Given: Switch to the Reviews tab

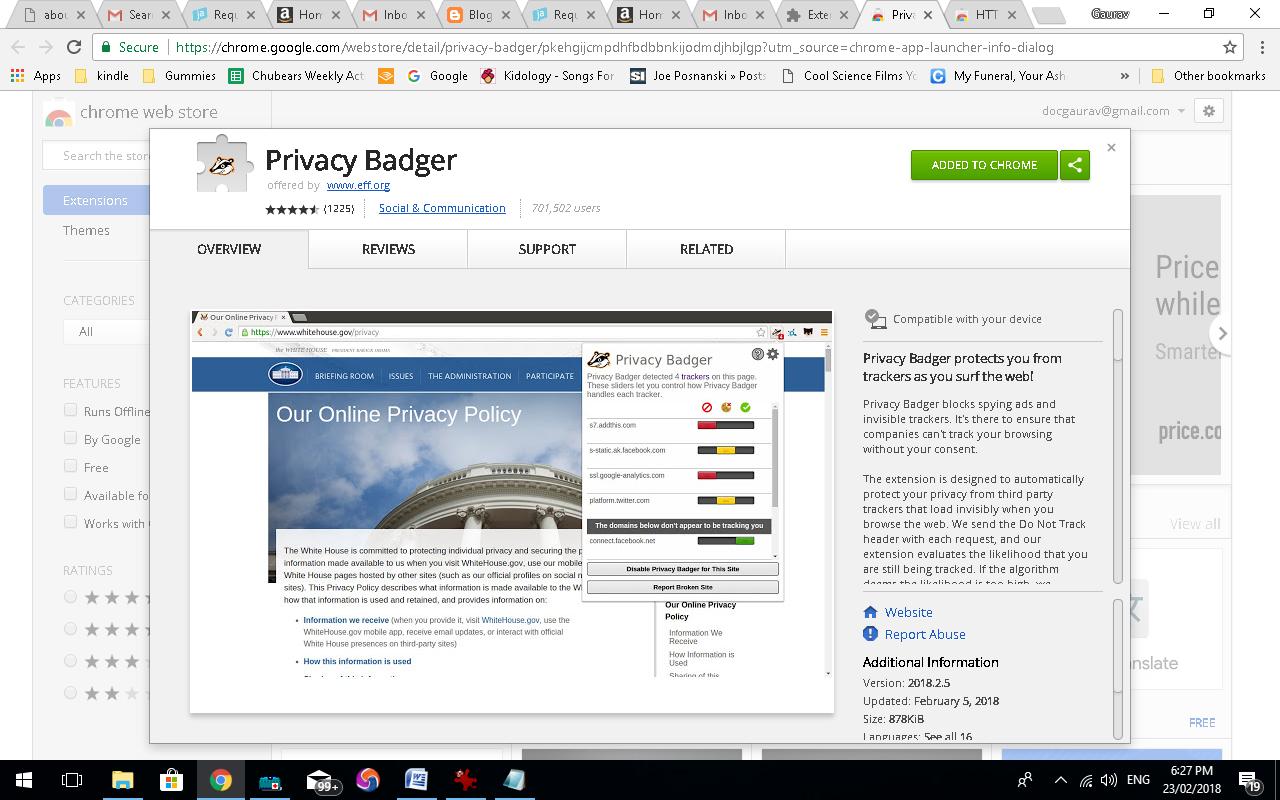Looking at the screenshot, I should point(388,249).
